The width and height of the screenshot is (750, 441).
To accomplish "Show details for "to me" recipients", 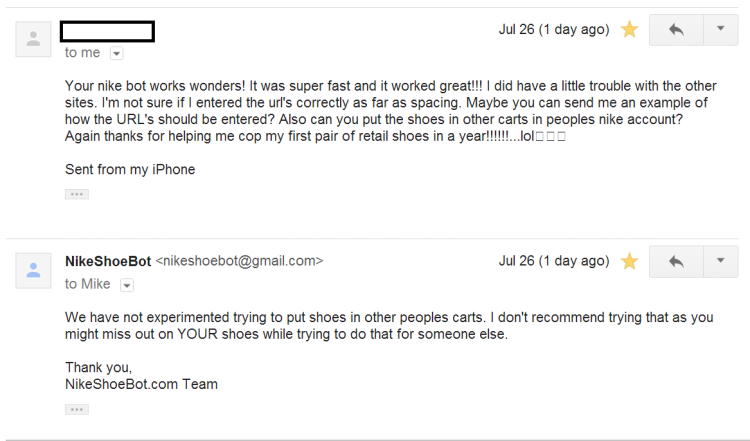I will point(117,53).
